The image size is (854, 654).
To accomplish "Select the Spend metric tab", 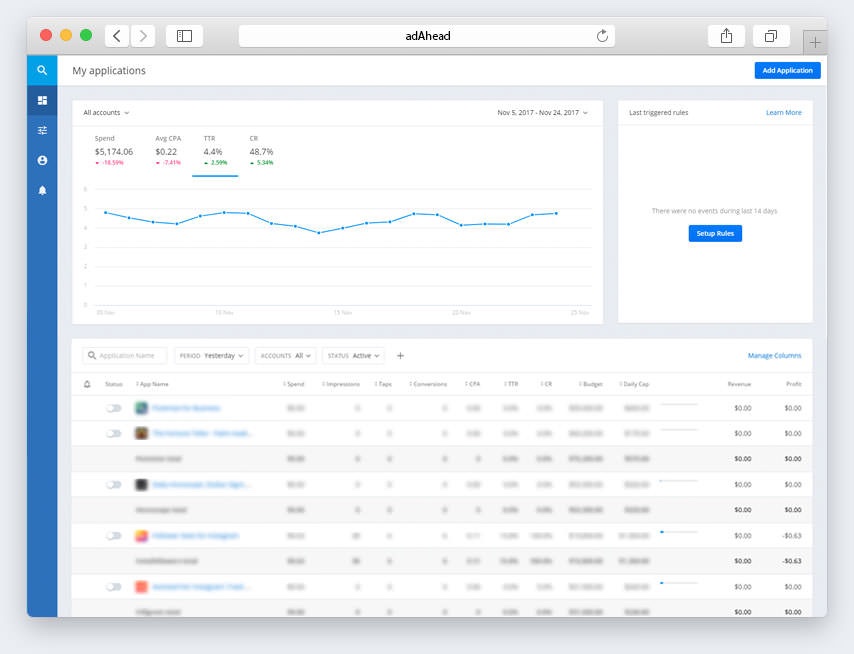I will click(x=113, y=151).
